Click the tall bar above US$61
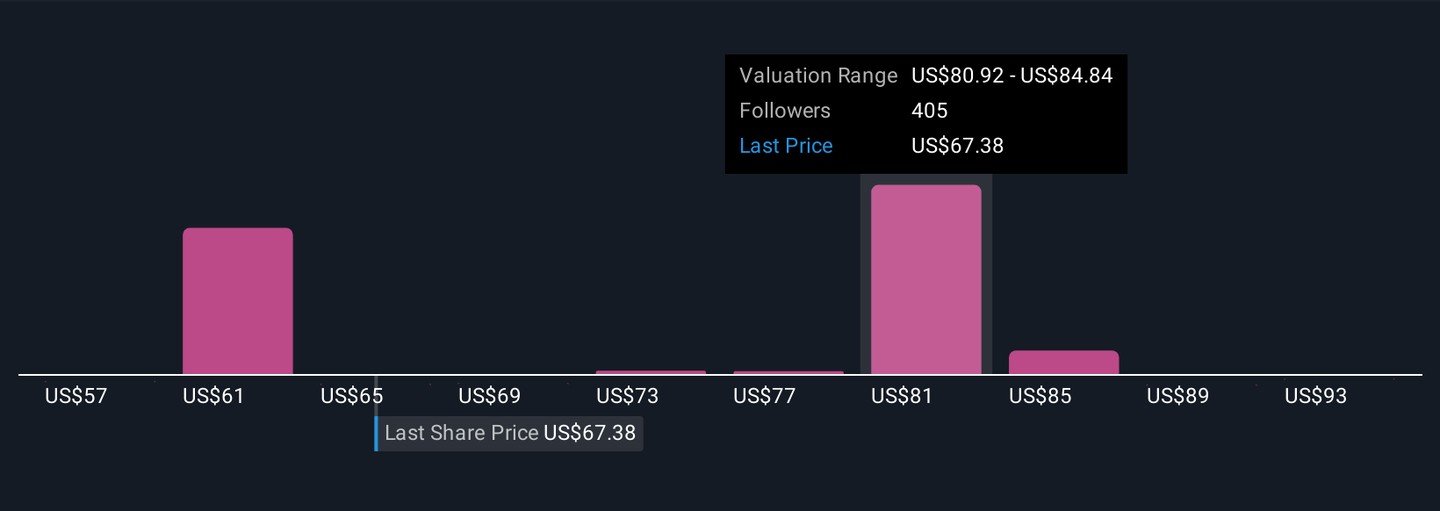Viewport: 1440px width, 511px height. pyautogui.click(x=238, y=301)
